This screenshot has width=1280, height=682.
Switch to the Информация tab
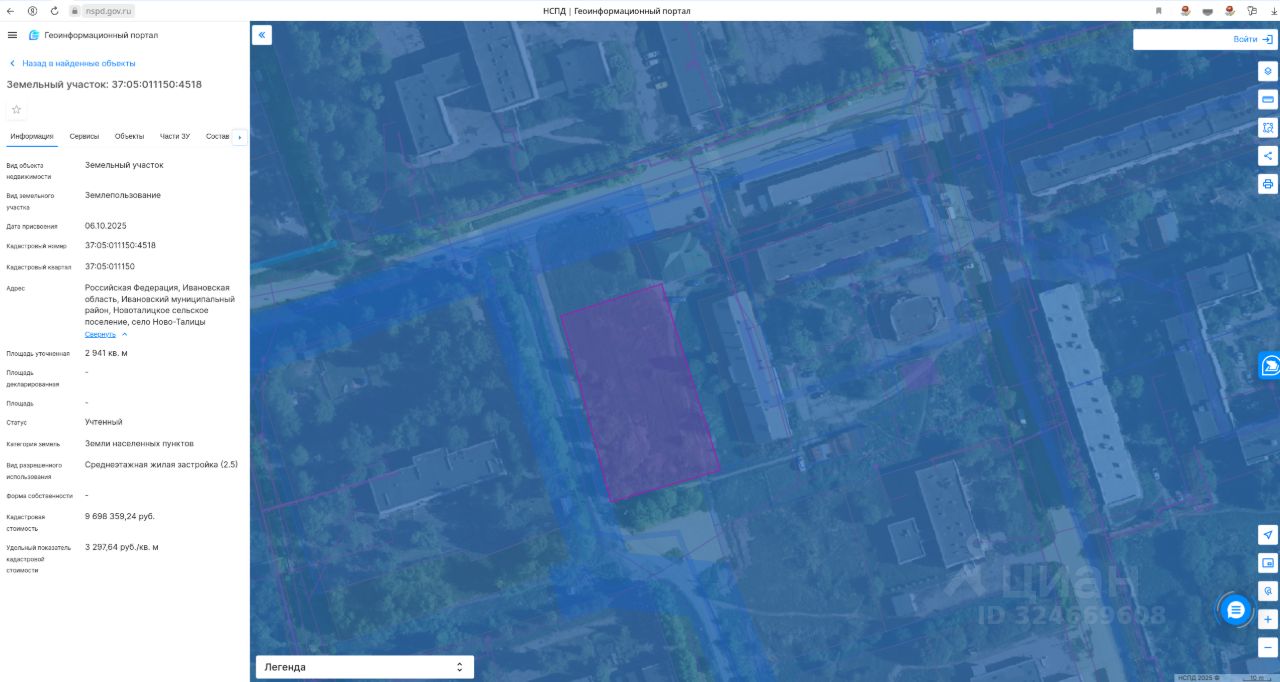coord(32,136)
